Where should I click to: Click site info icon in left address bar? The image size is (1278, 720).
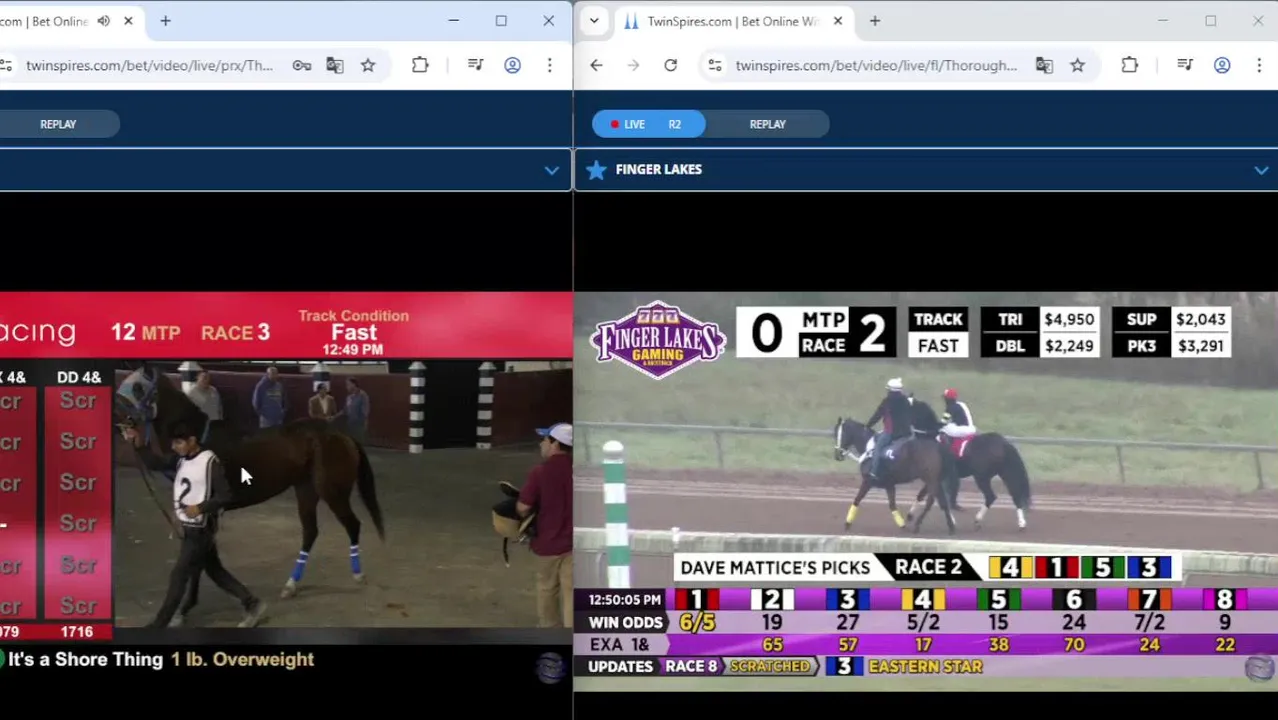(6, 65)
